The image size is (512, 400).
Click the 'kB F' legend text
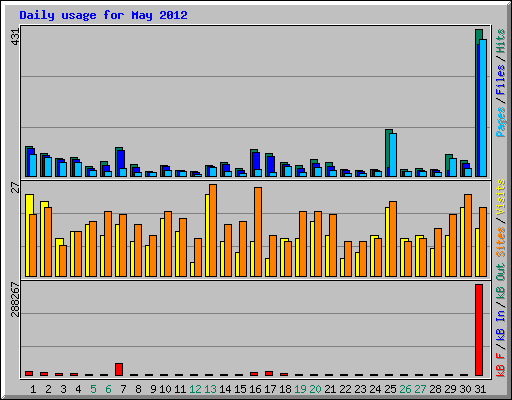pos(501,365)
